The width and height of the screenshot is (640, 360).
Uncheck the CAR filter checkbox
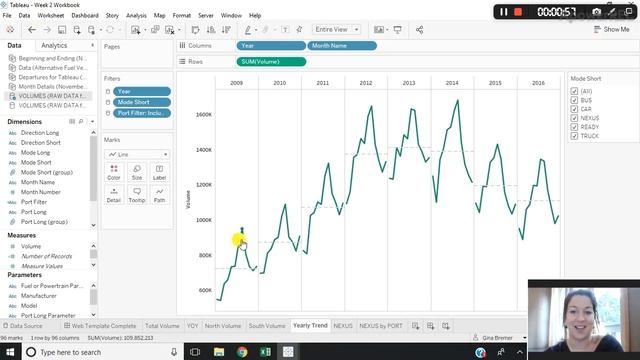point(574,109)
